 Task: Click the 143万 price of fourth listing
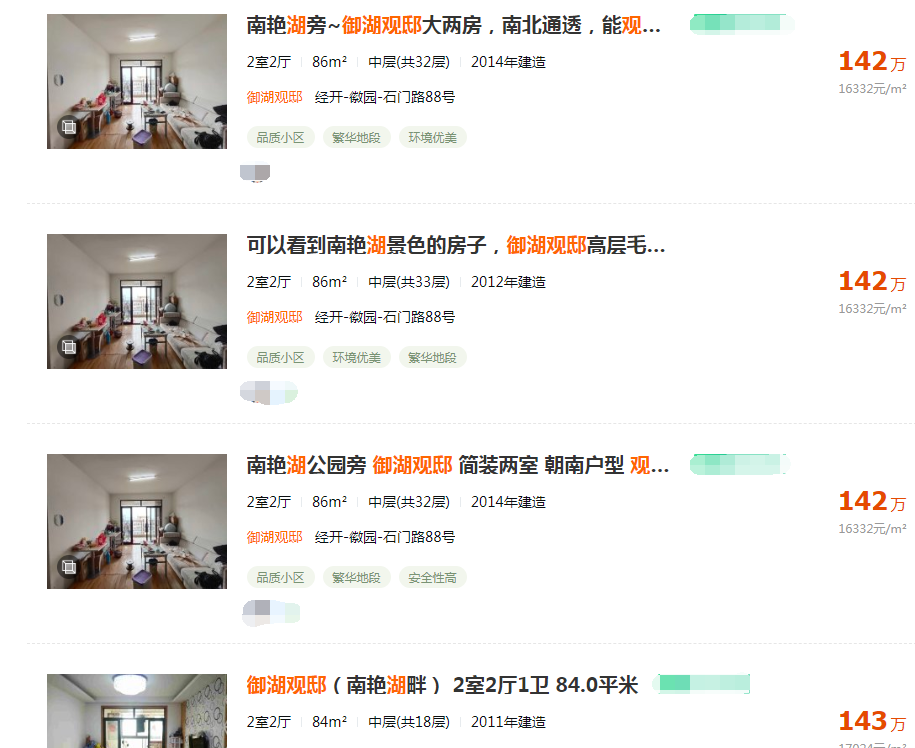[x=872, y=721]
